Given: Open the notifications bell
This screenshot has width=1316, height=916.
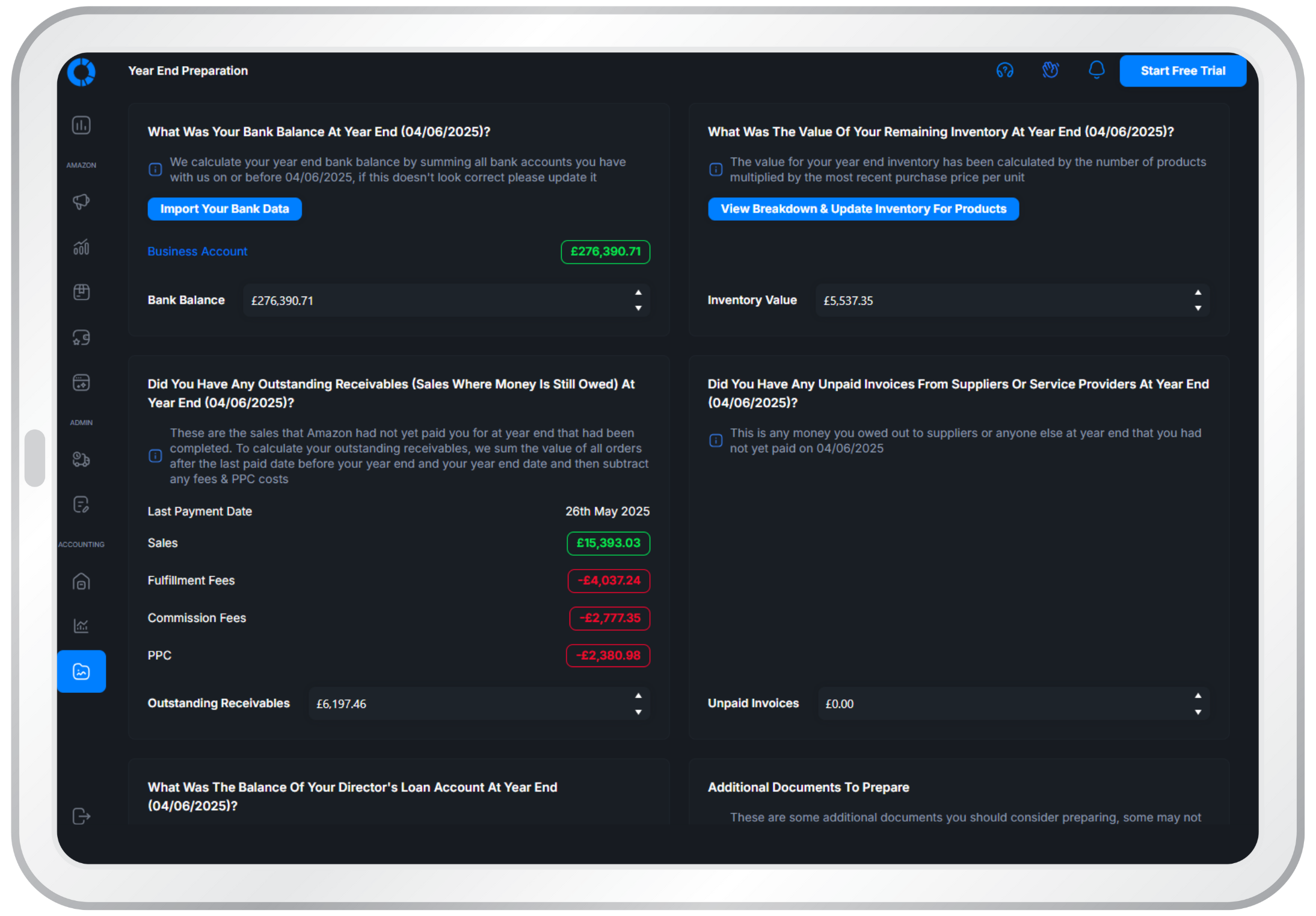Looking at the screenshot, I should tap(1096, 70).
